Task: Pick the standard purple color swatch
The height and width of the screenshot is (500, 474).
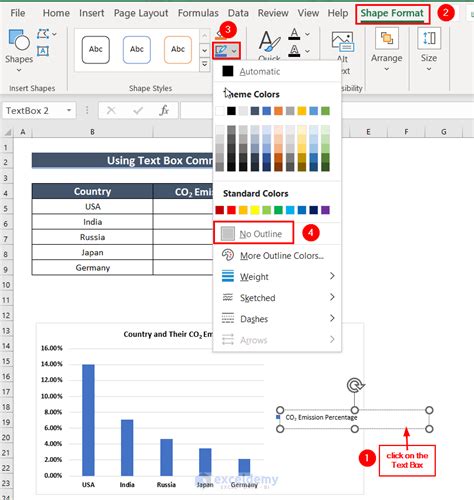Action: pyautogui.click(x=325, y=210)
